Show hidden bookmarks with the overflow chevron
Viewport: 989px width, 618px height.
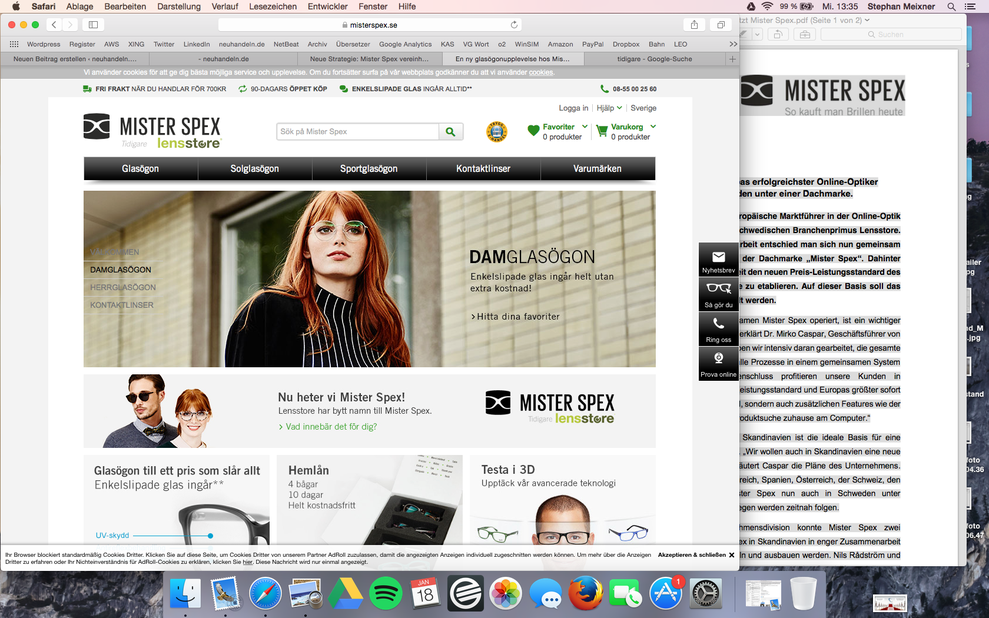pyautogui.click(x=733, y=44)
